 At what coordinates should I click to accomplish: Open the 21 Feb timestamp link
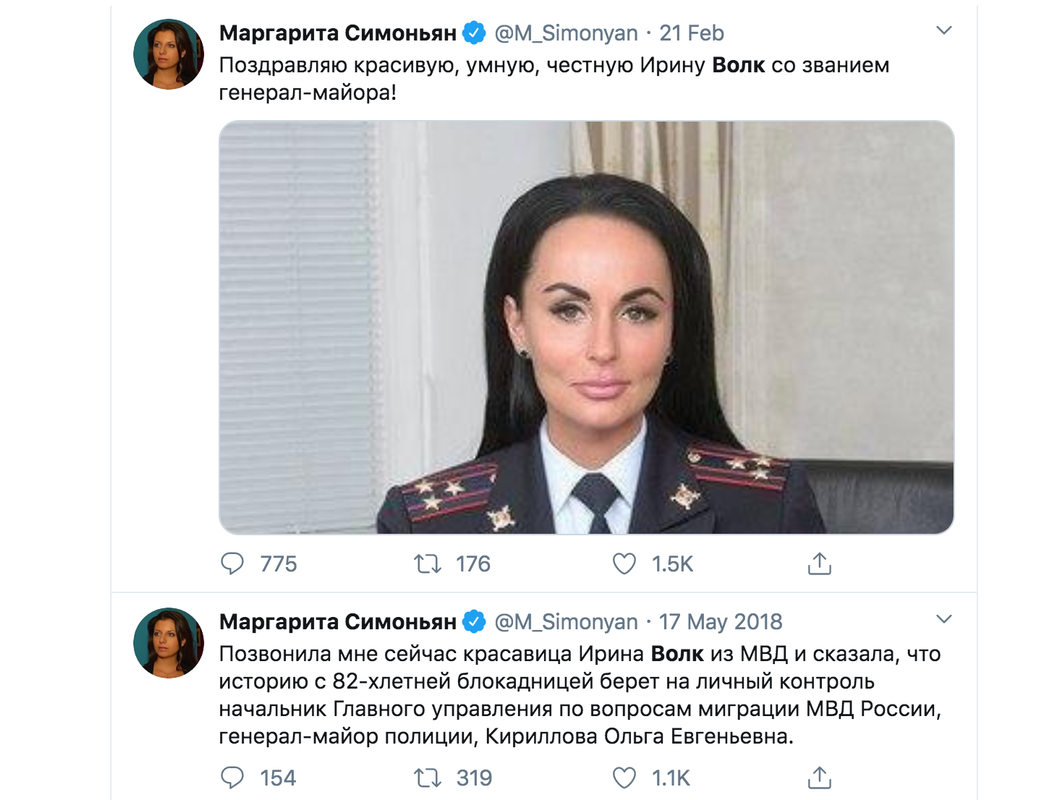click(692, 33)
